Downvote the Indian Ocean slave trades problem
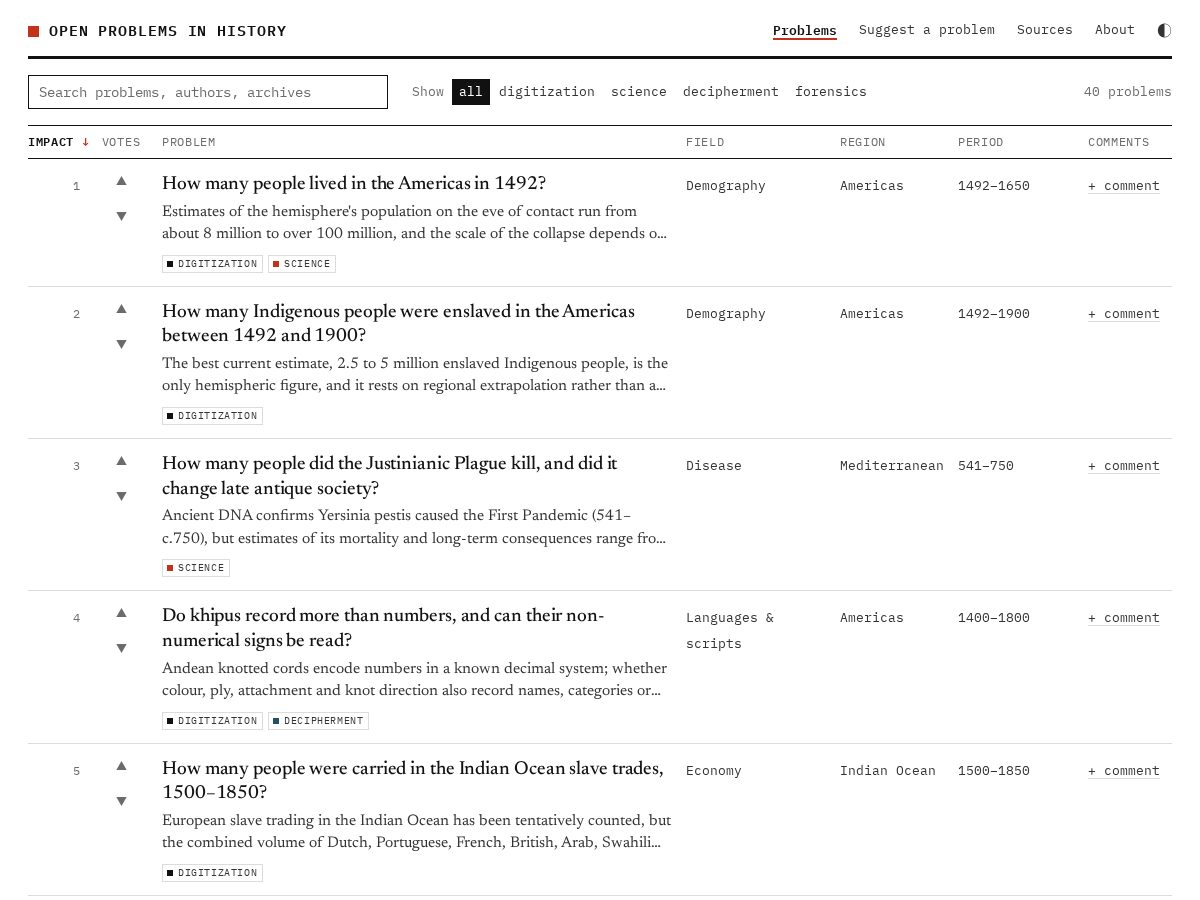 pyautogui.click(x=121, y=801)
